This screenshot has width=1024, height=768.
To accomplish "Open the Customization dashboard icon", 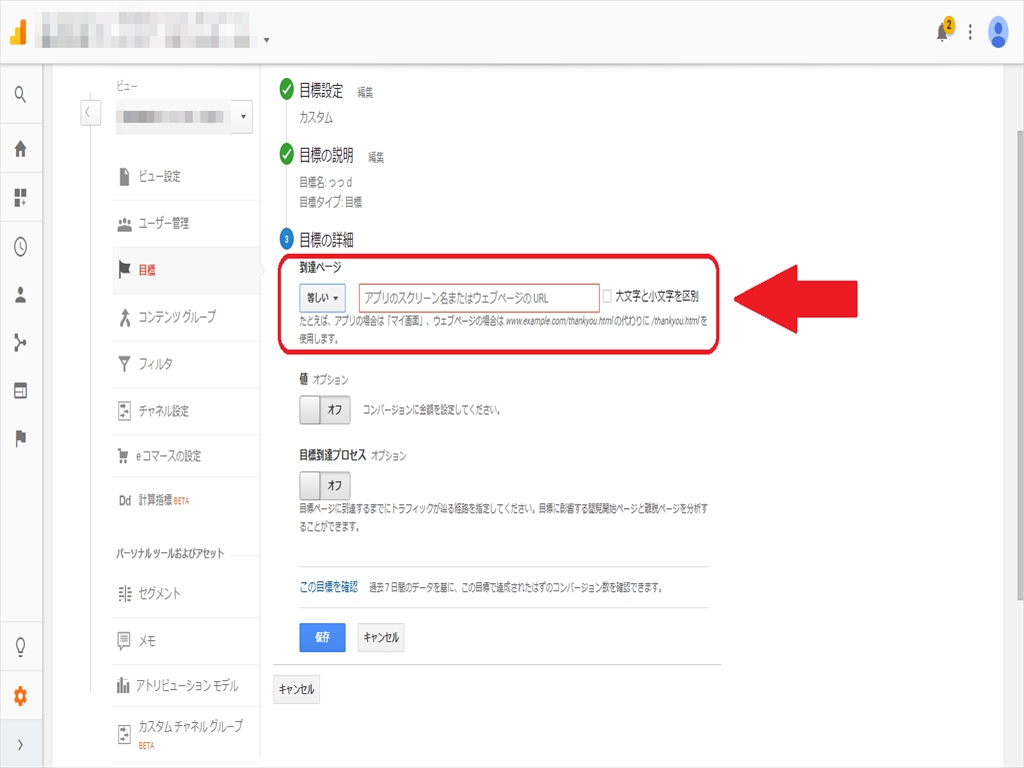I will (20, 197).
